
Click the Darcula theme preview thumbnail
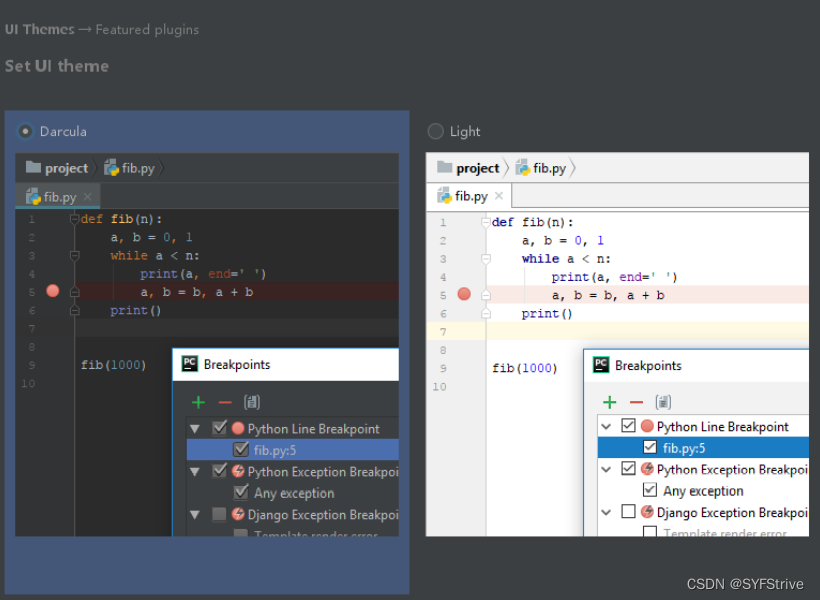pyautogui.click(x=207, y=344)
